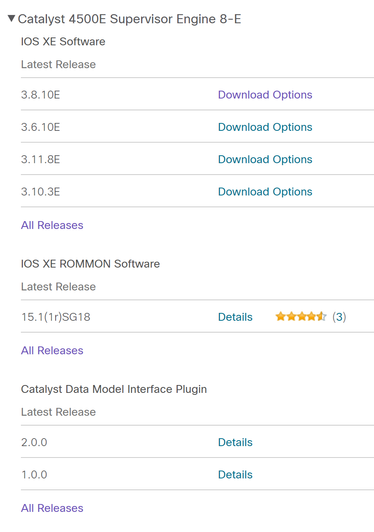Collapse Catalyst 4500E Supervisor Engine 8-E section
The image size is (374, 532).
(x=11, y=18)
